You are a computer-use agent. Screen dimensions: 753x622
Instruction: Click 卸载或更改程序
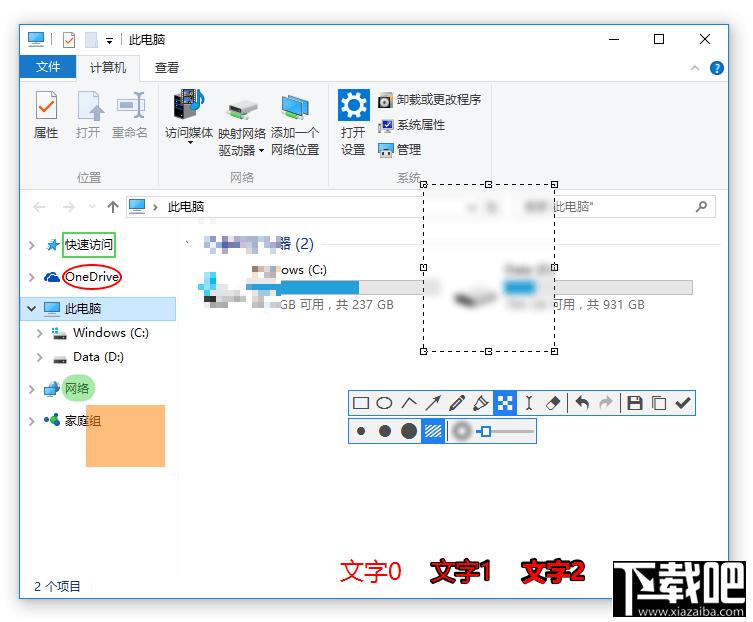430,100
